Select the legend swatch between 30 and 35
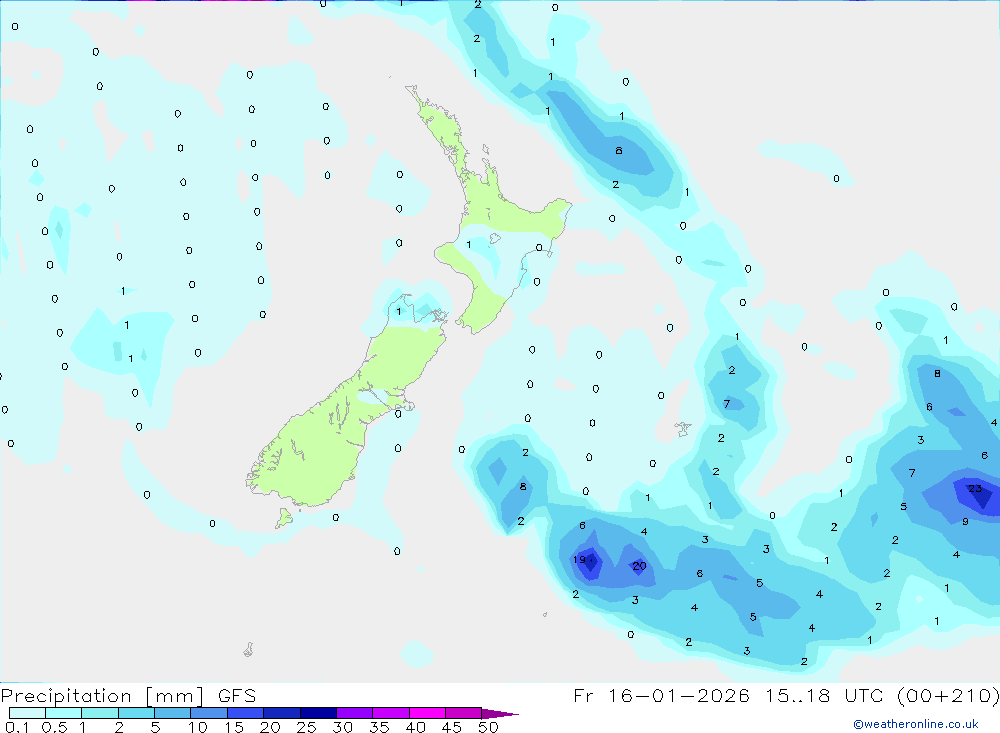 click(355, 713)
